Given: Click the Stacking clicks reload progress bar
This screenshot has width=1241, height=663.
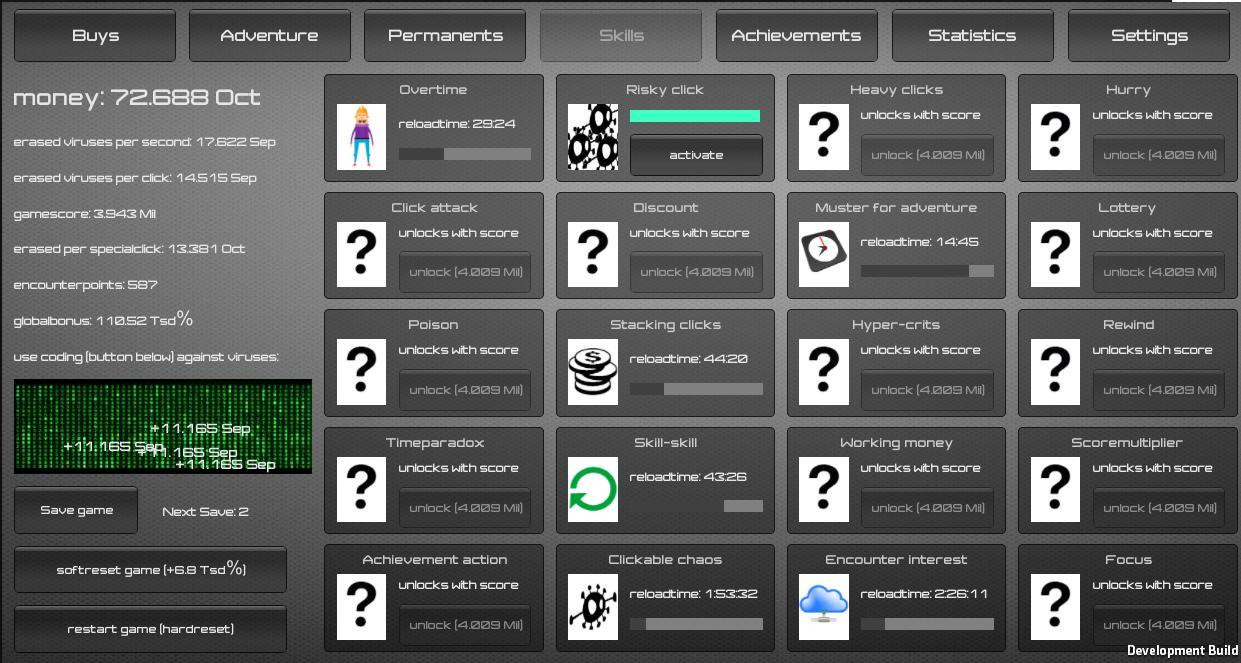Looking at the screenshot, I should tap(696, 389).
